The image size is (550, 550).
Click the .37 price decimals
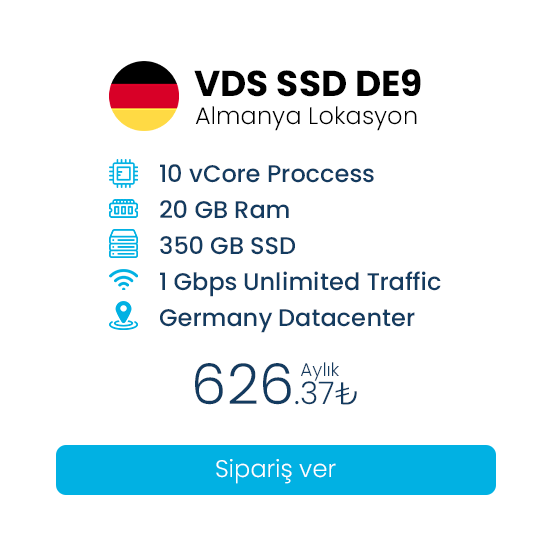coord(314,394)
